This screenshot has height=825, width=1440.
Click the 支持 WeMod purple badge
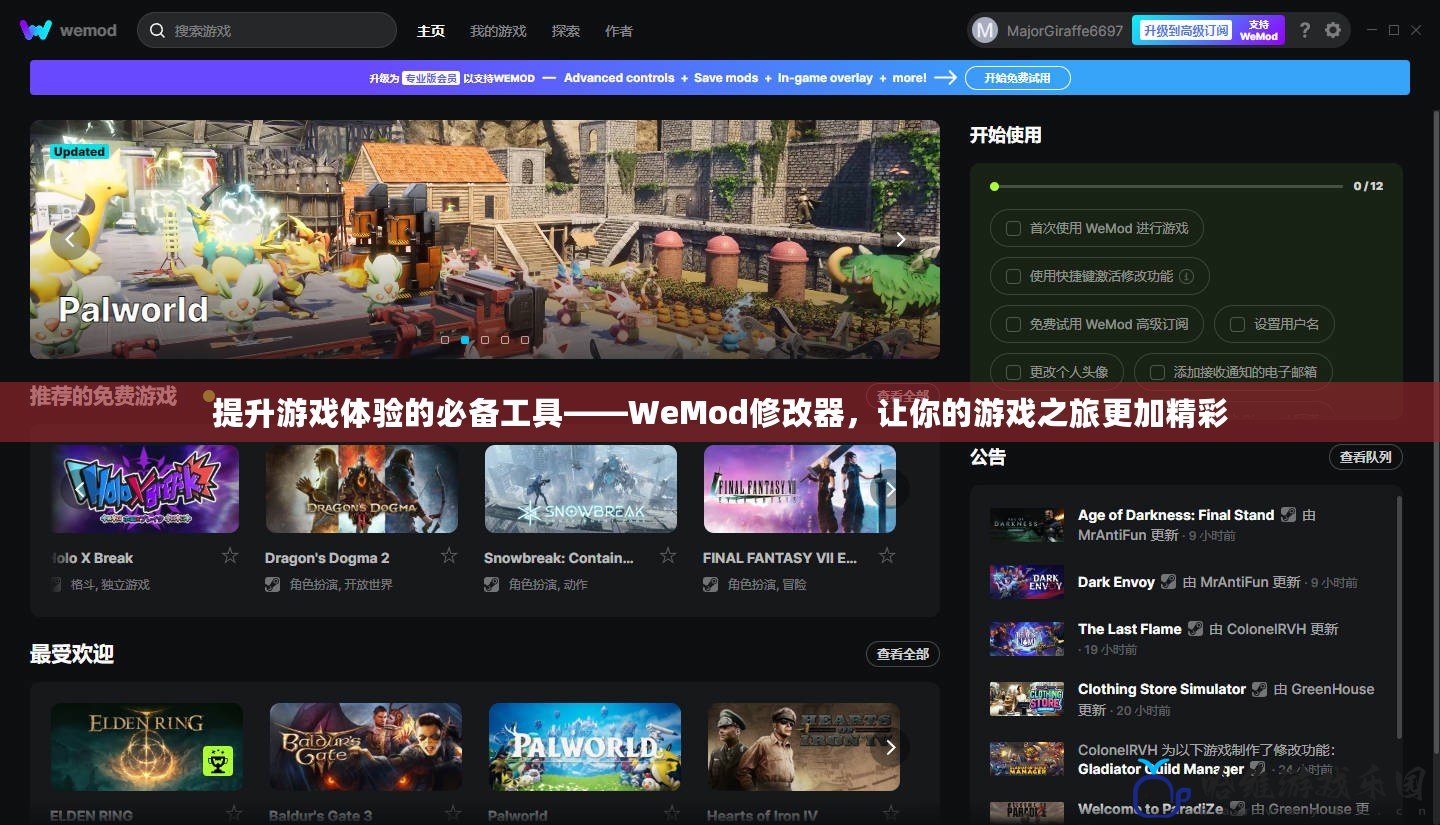pos(1260,30)
